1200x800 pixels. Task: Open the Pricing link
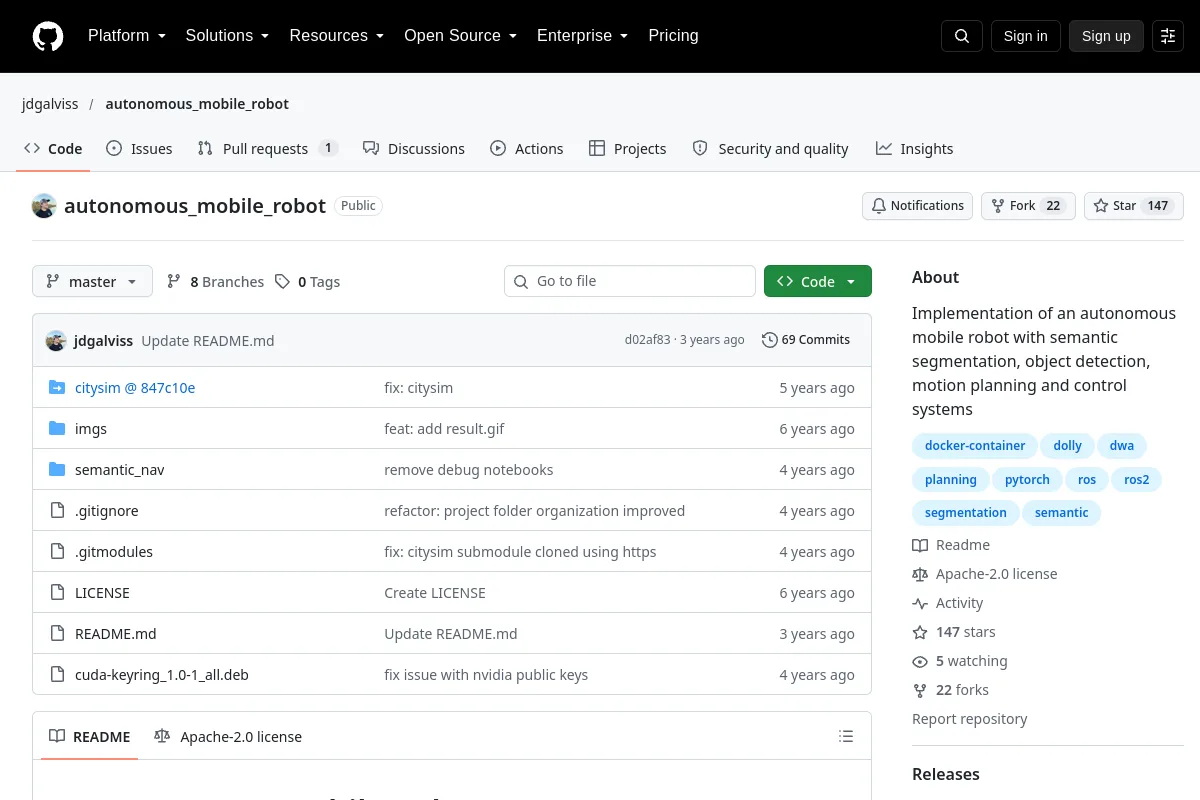pos(673,36)
